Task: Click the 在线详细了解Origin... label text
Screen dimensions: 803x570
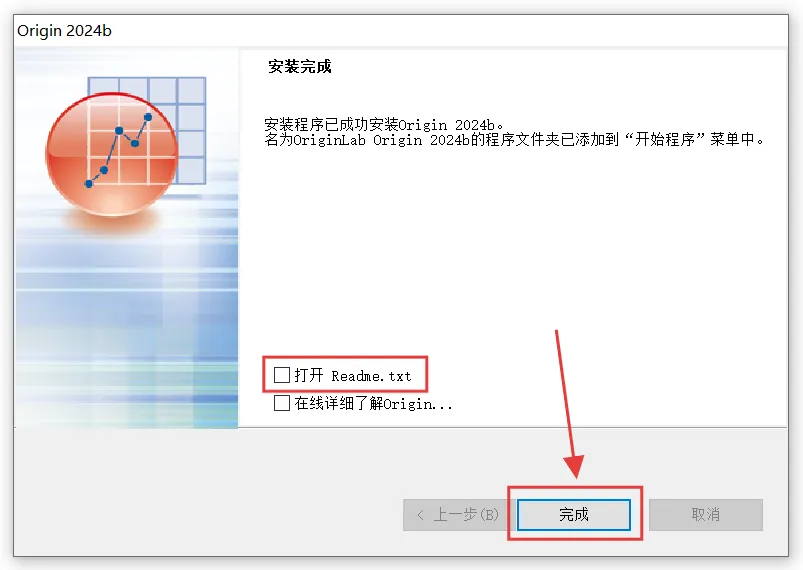Action: click(373, 404)
